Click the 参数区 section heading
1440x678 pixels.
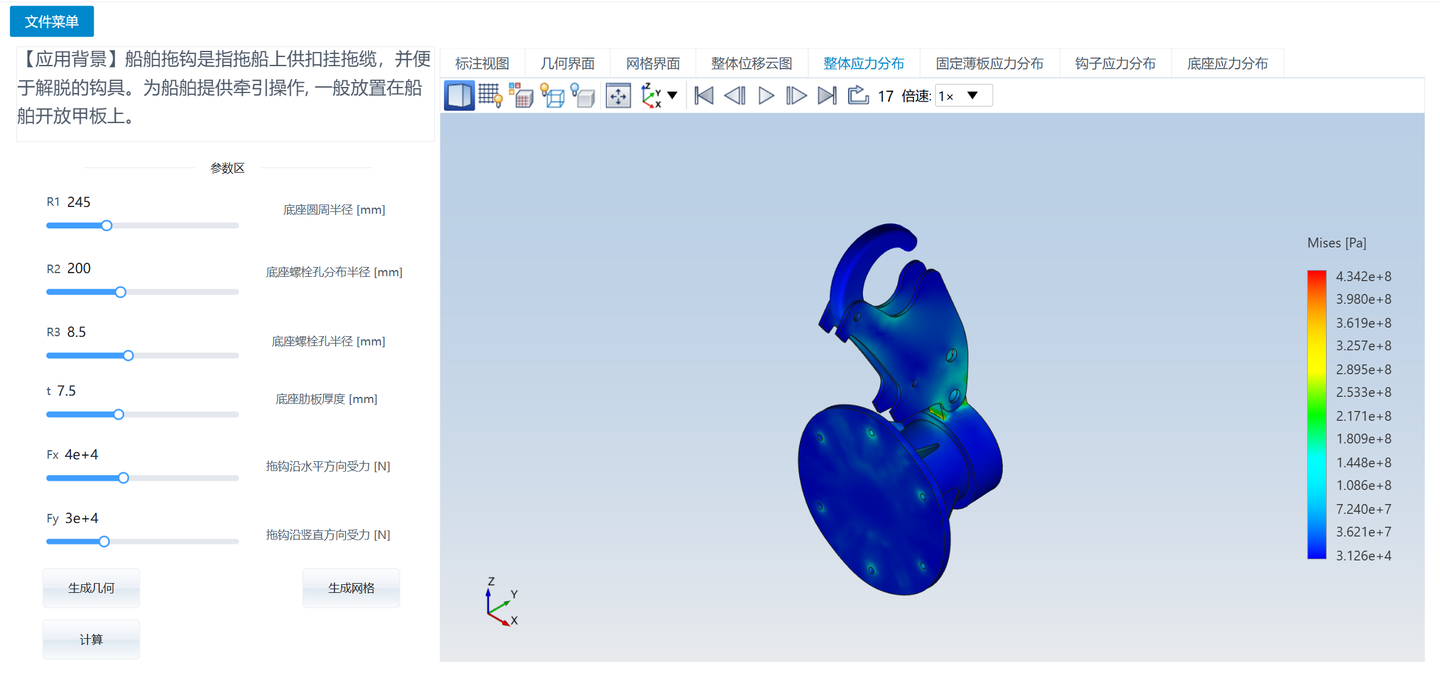227,168
